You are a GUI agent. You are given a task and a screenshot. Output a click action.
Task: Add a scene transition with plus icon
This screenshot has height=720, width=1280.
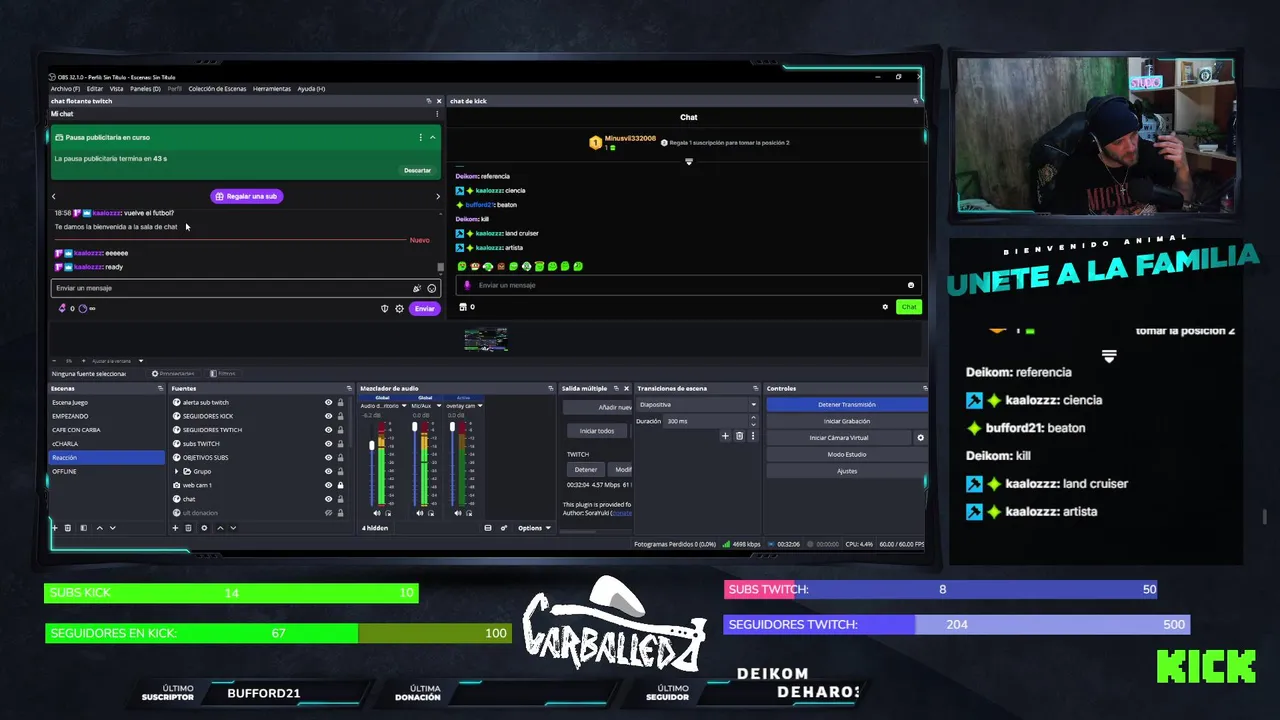click(x=726, y=436)
